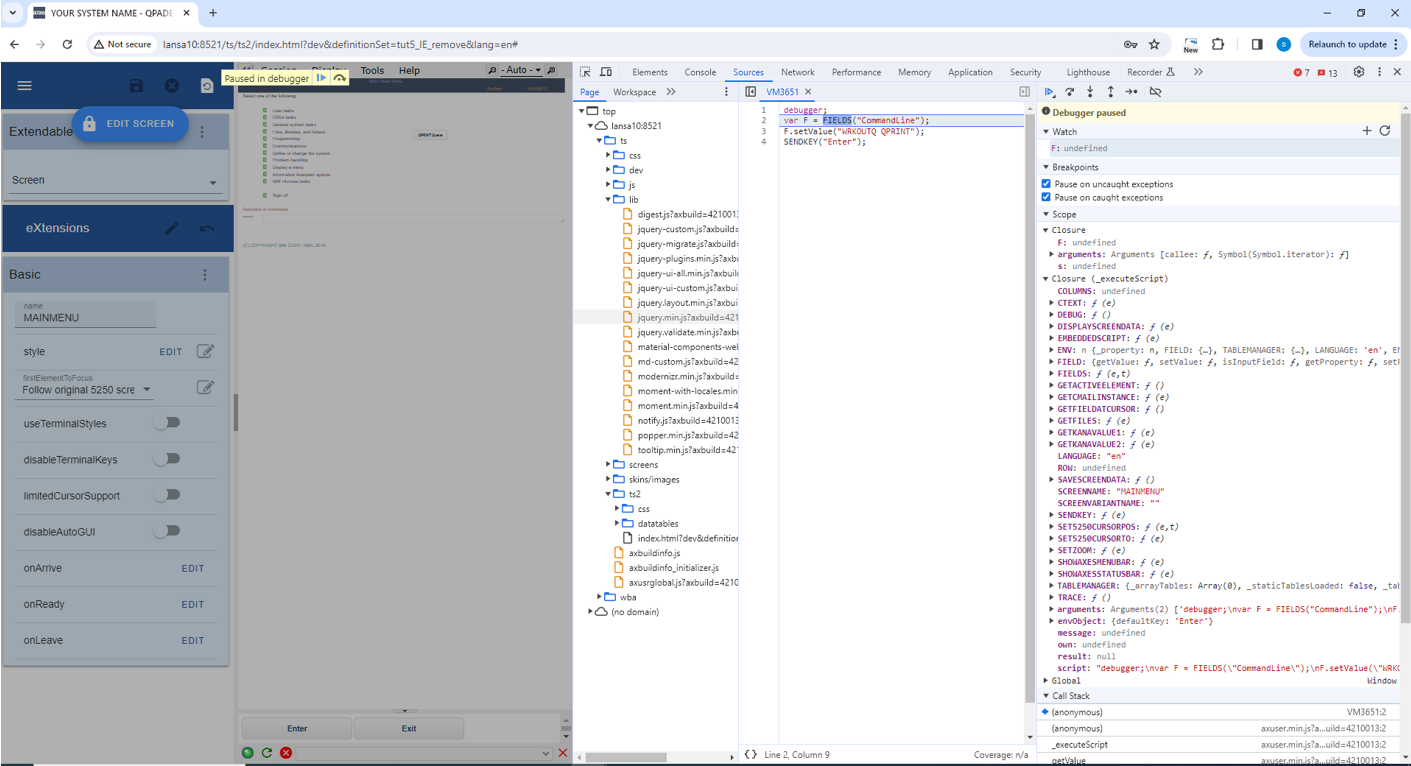Click Step into next function call arrow

[x=1090, y=92]
